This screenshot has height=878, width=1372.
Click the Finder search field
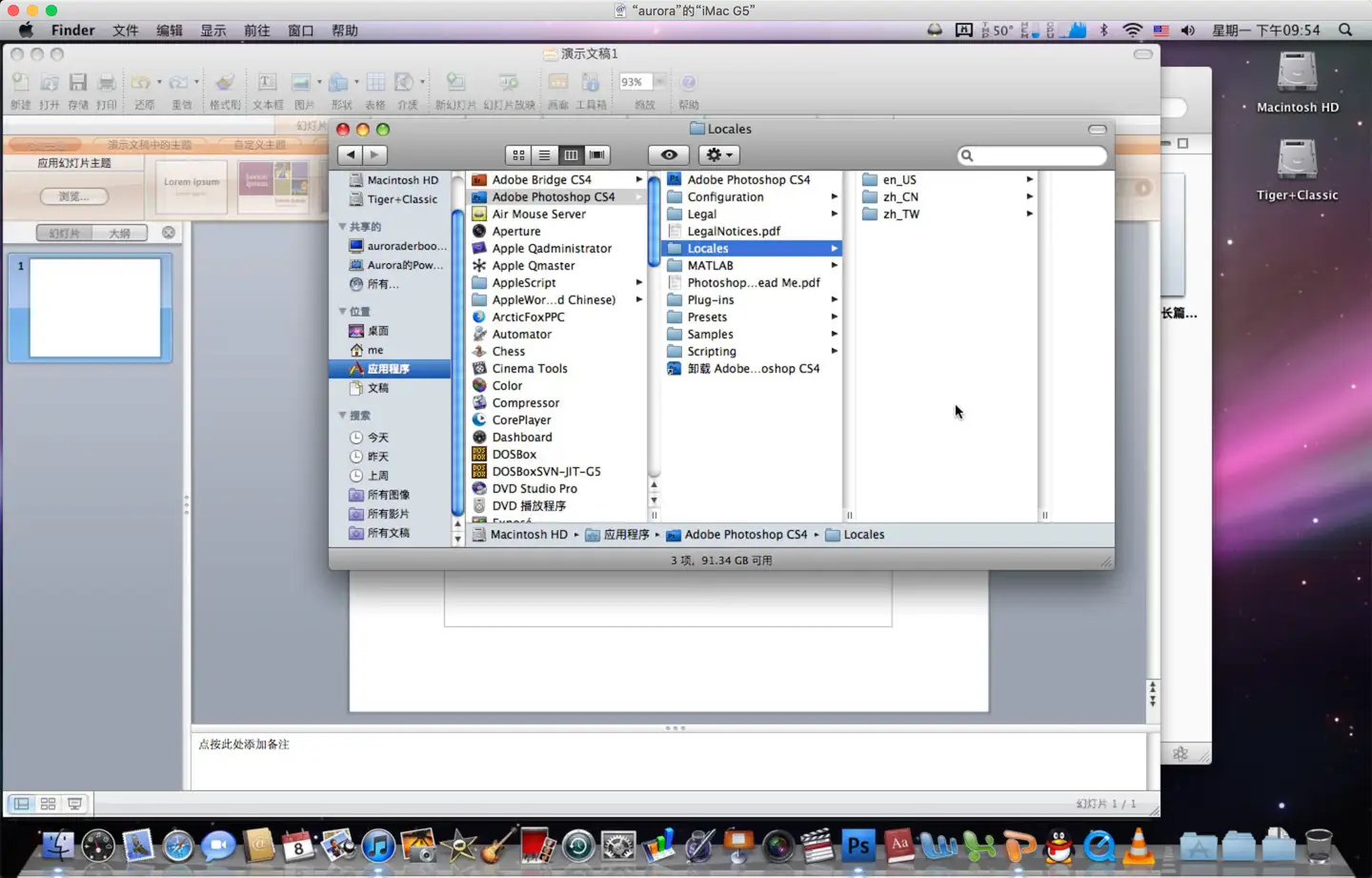tap(1033, 155)
